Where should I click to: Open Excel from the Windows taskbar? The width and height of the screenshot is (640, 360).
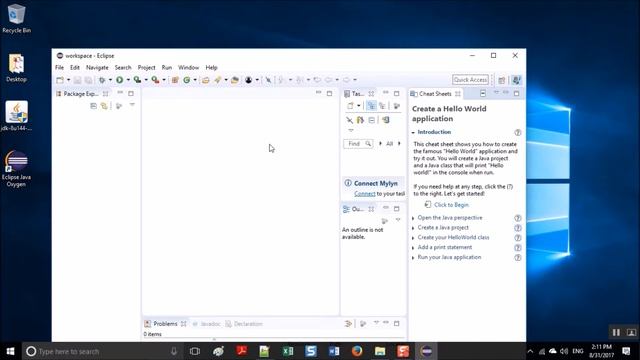click(288, 351)
